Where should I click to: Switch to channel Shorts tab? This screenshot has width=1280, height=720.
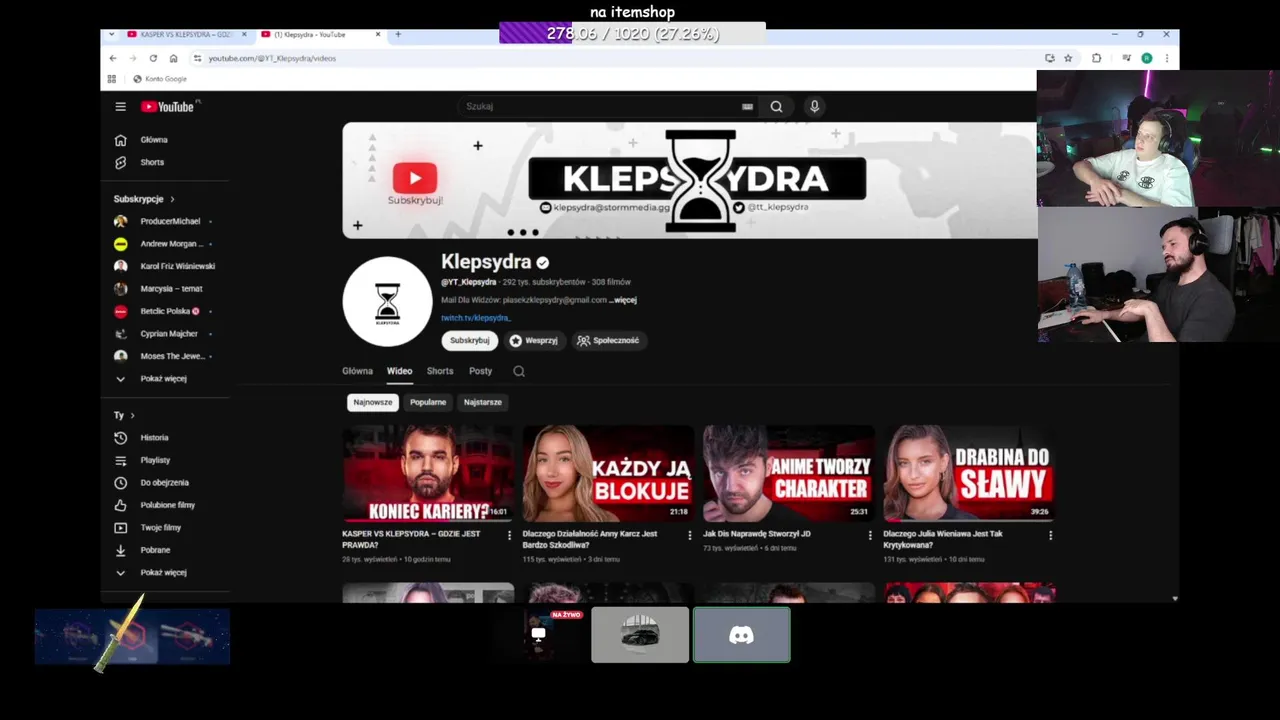(440, 371)
